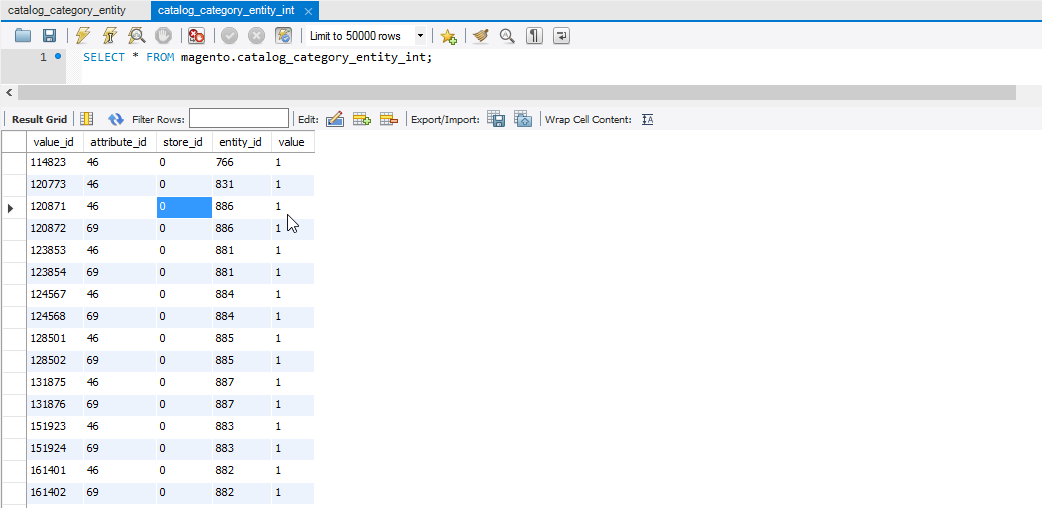Viewport: 1042px width, 508px height.
Task: Toggle stop-on-error for script execution
Action: point(197,36)
